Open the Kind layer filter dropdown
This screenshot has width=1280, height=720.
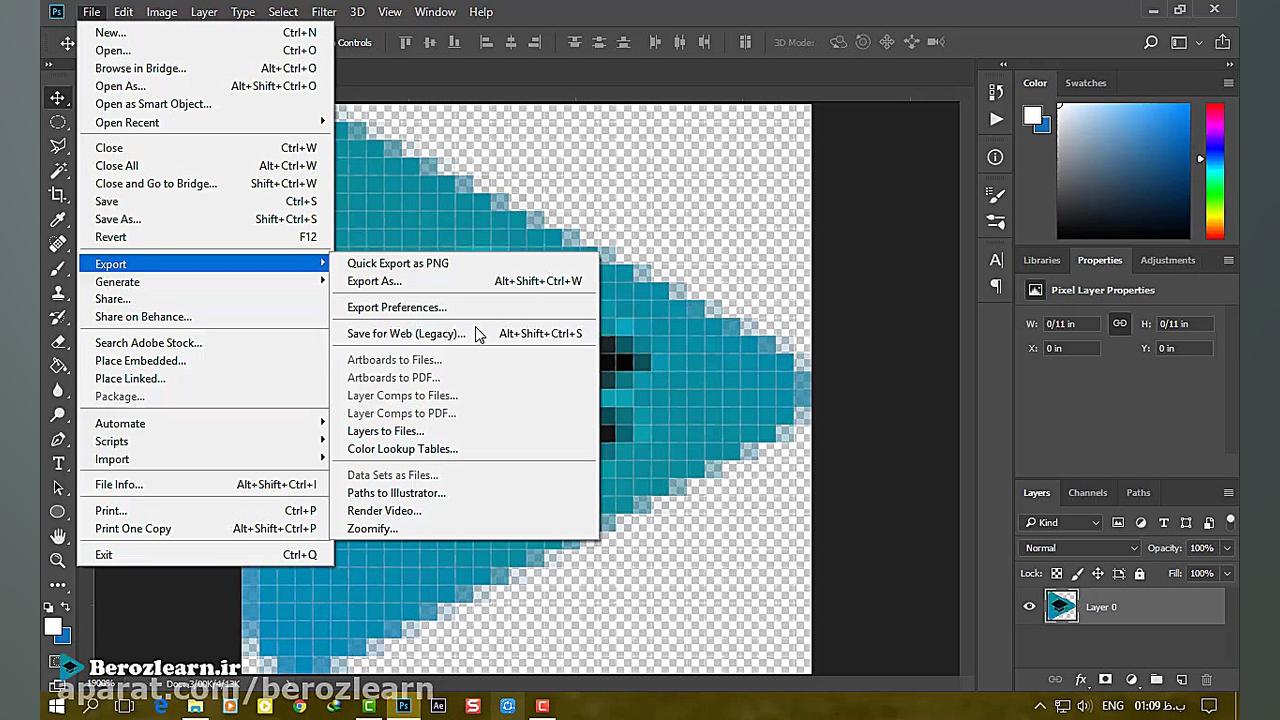click(1062, 522)
